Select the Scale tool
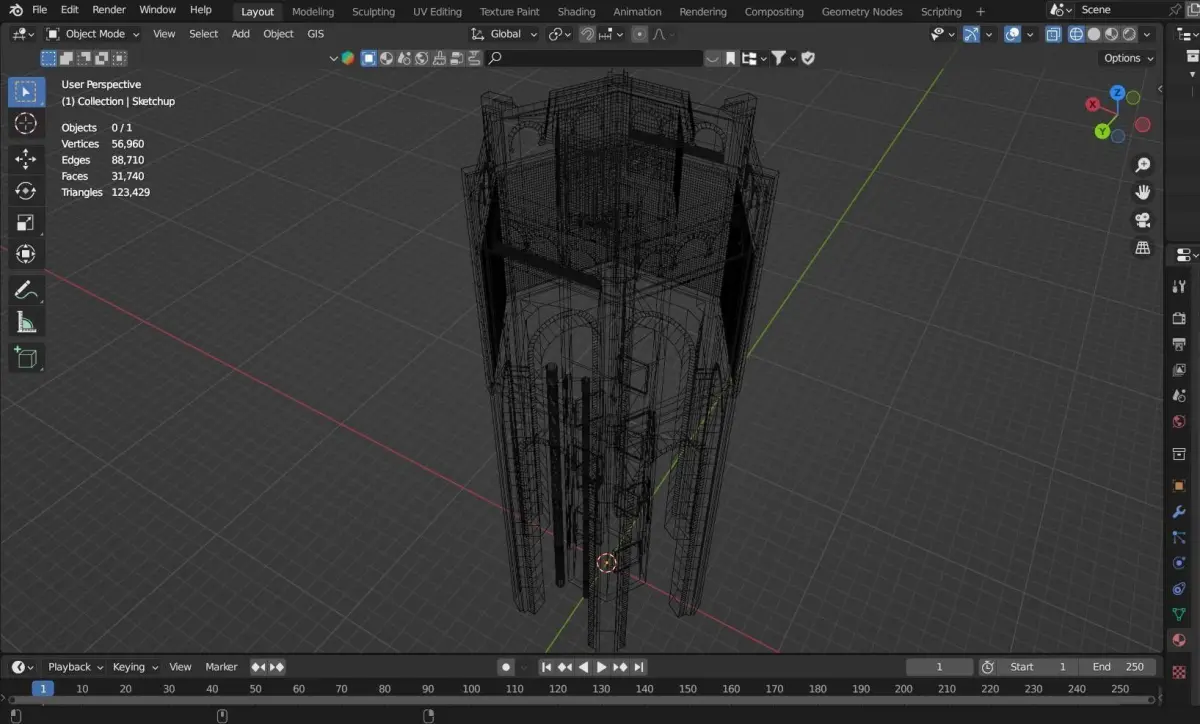This screenshot has height=724, width=1200. (26, 222)
